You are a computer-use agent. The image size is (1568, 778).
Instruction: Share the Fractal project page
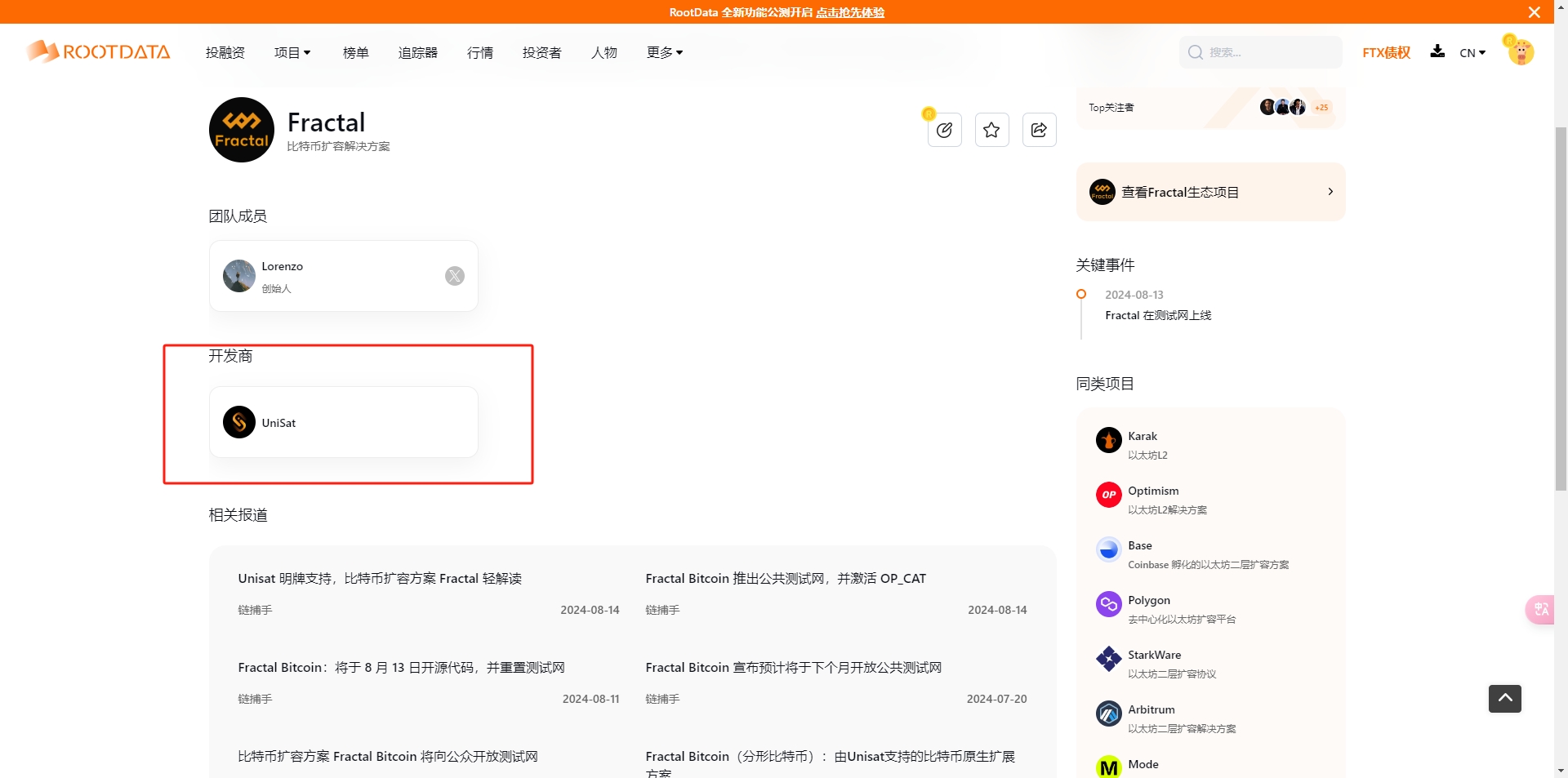click(1039, 130)
